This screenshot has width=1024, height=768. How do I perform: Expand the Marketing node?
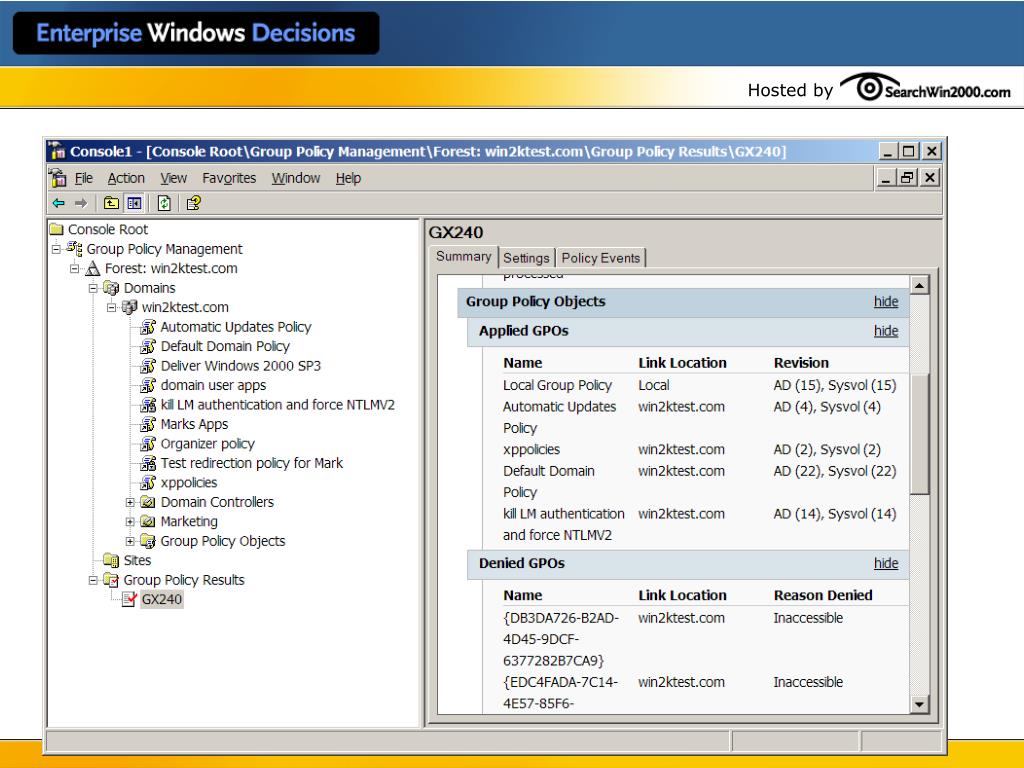pyautogui.click(x=130, y=522)
